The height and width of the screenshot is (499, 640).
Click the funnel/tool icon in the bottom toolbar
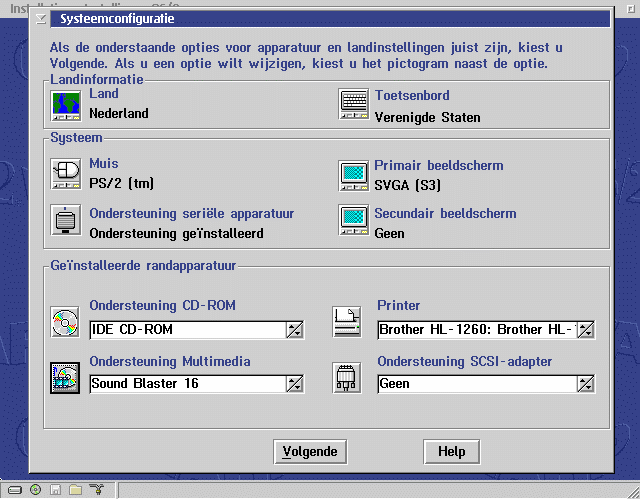pos(97,489)
